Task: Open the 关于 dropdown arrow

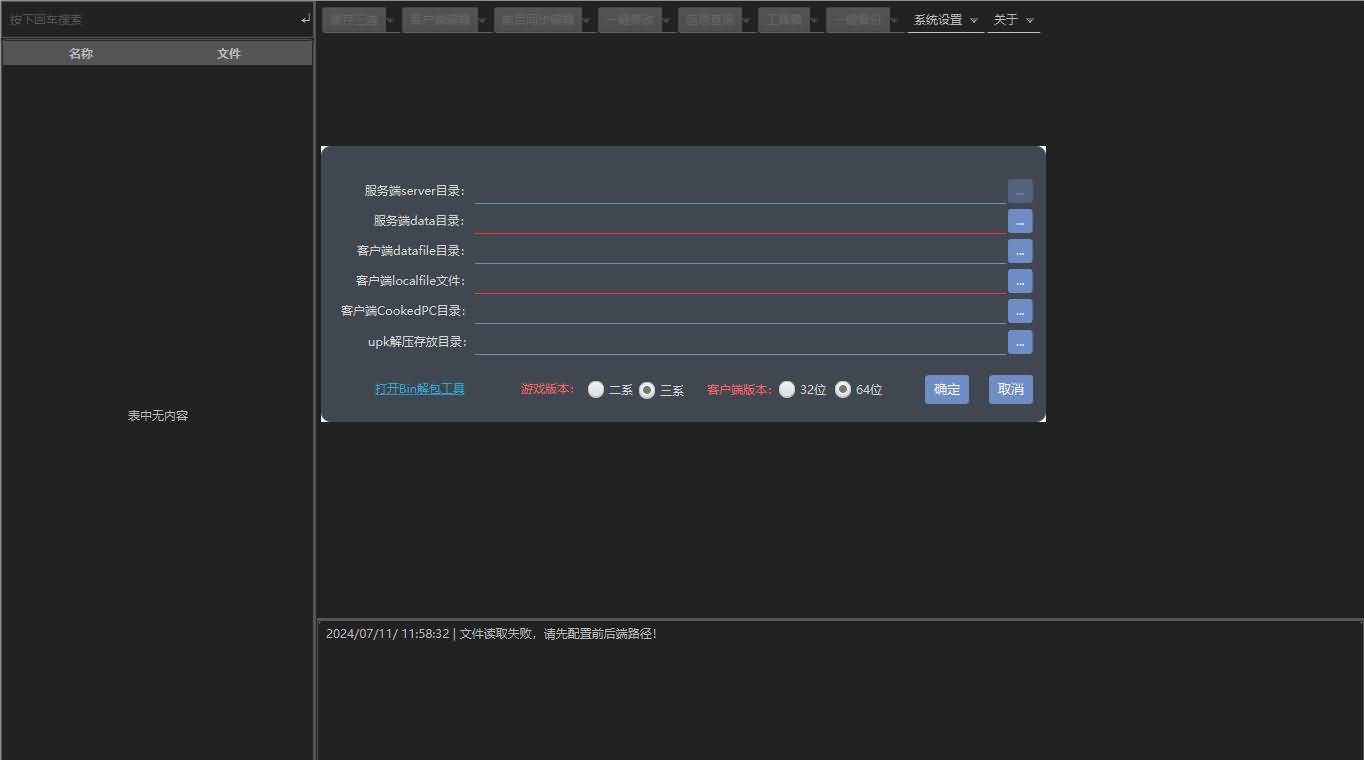Action: (1030, 19)
